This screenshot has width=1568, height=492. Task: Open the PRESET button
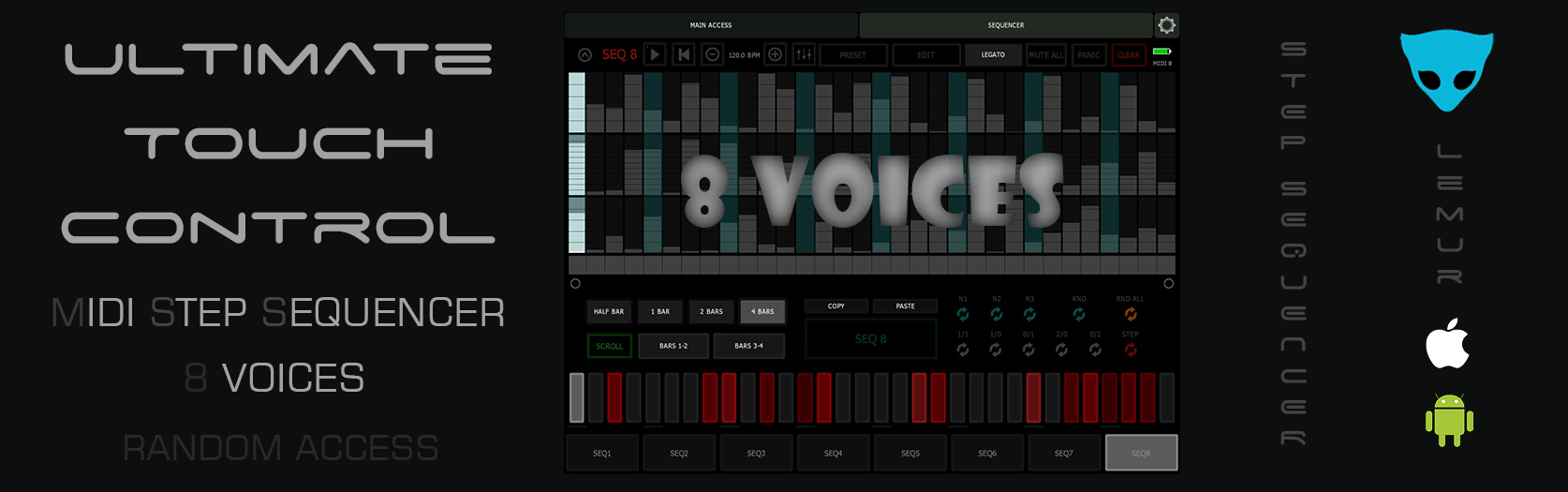point(852,55)
